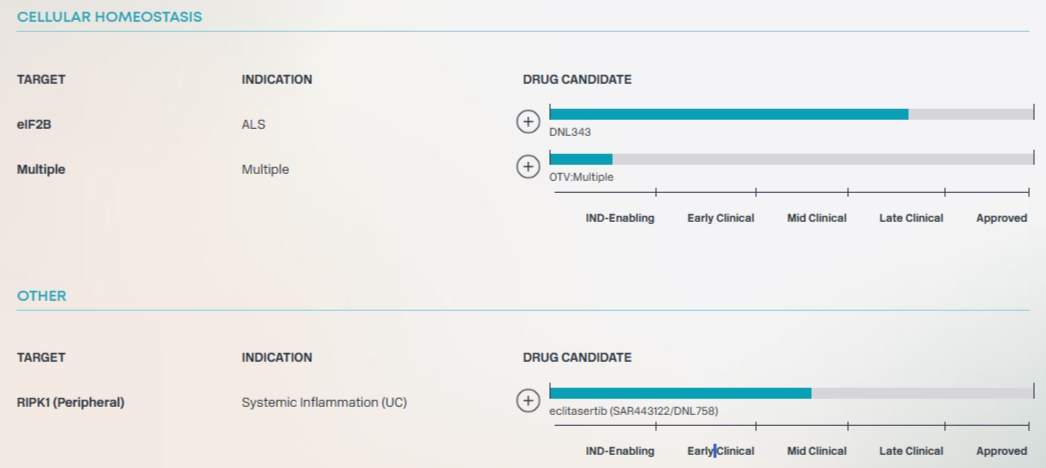Click the eIF2B target name
Image resolution: width=1046 pixels, height=468 pixels.
coord(34,125)
